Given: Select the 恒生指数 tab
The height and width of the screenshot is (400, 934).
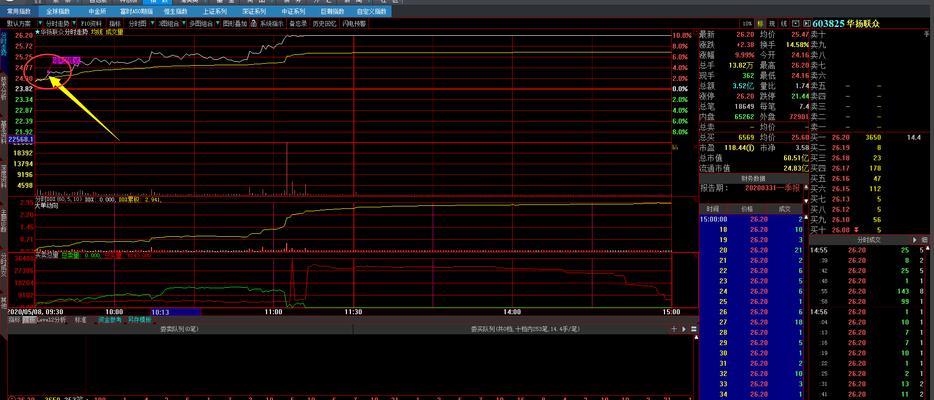Looking at the screenshot, I should 175,11.
